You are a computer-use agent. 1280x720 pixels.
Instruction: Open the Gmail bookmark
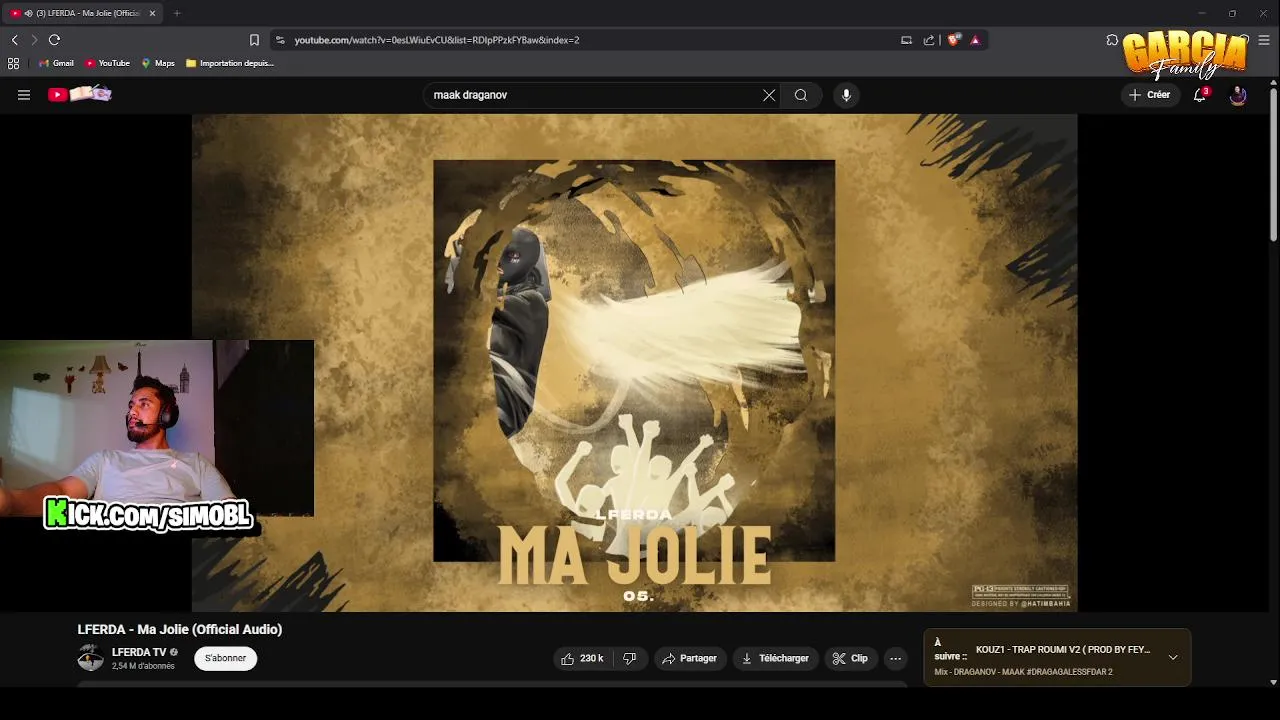coord(56,63)
